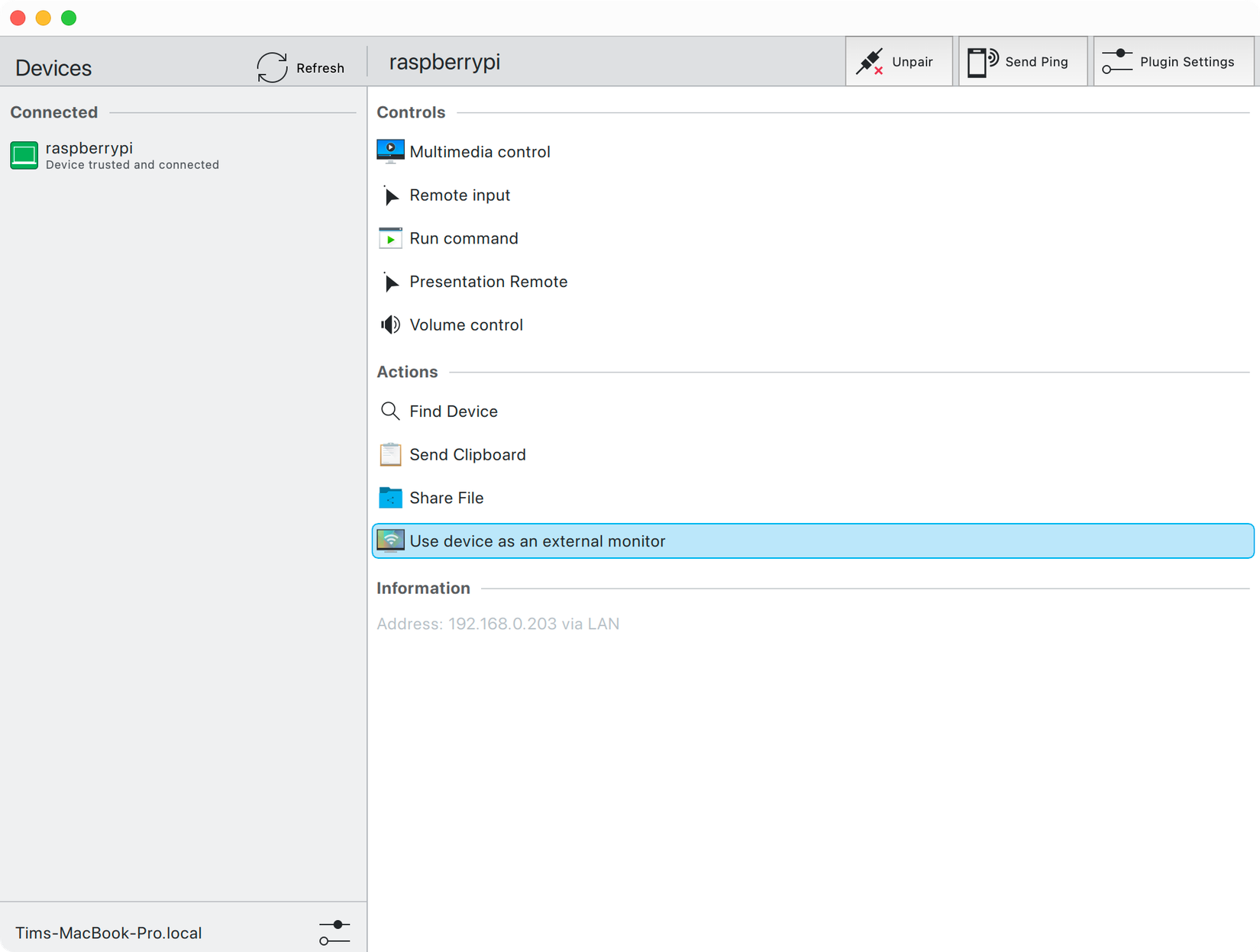1260x952 pixels.
Task: Open the Run command control
Action: (x=464, y=238)
